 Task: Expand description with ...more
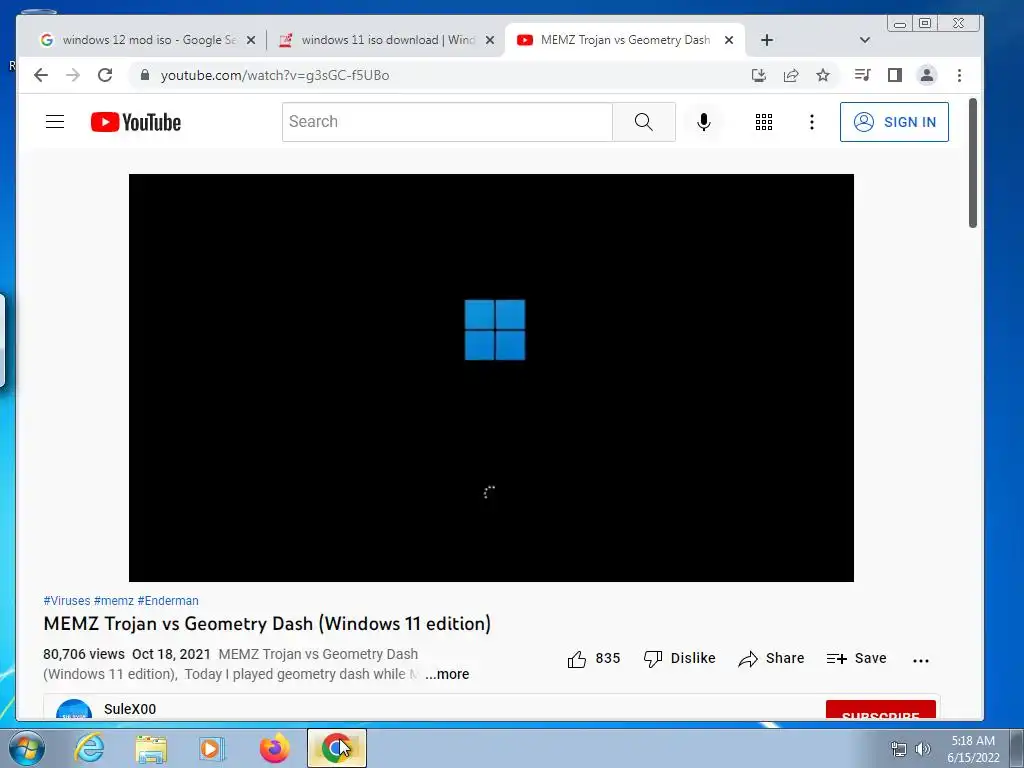[x=447, y=674]
